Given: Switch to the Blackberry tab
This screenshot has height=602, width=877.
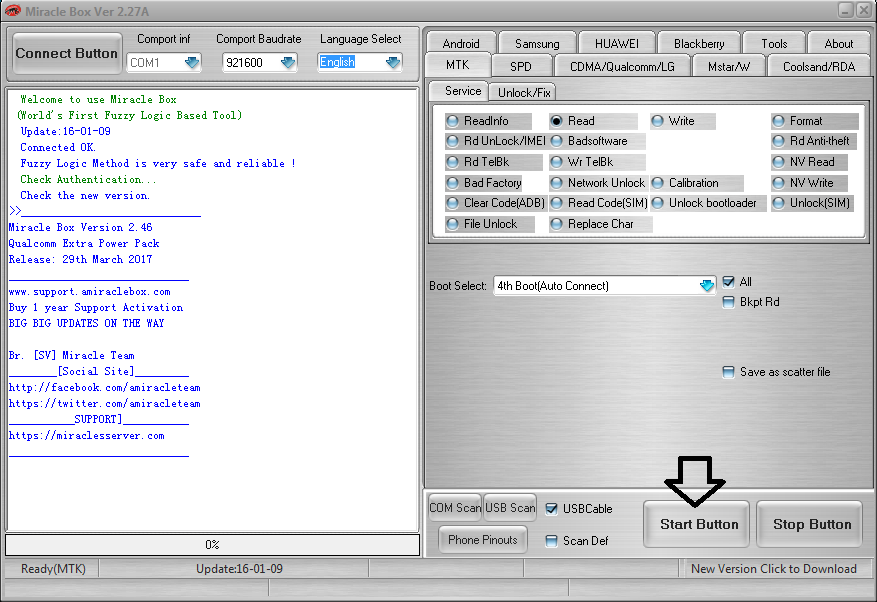Looking at the screenshot, I should point(699,43).
